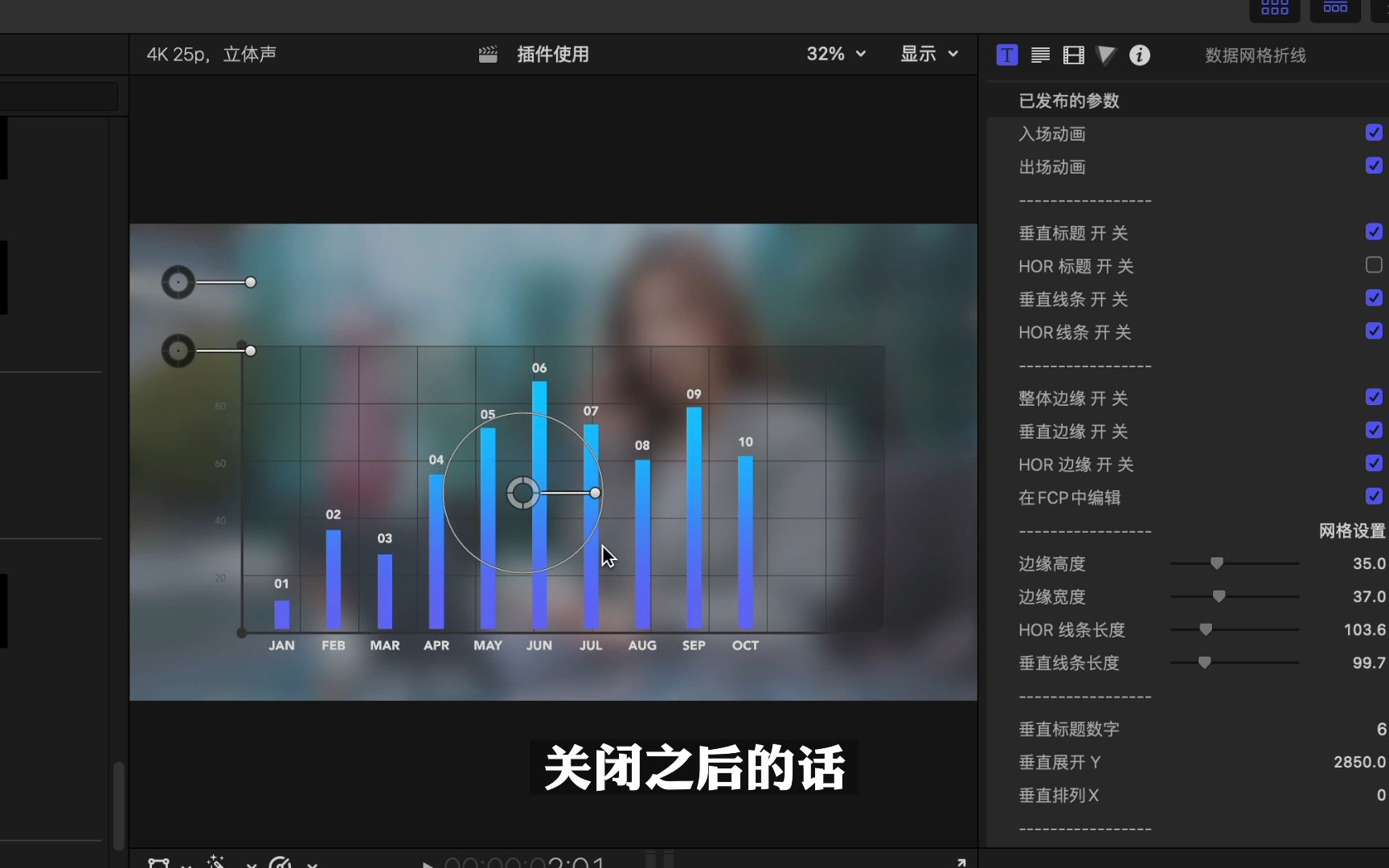Open the Text inspector tab (T icon)
The image size is (1389, 868).
point(1007,55)
